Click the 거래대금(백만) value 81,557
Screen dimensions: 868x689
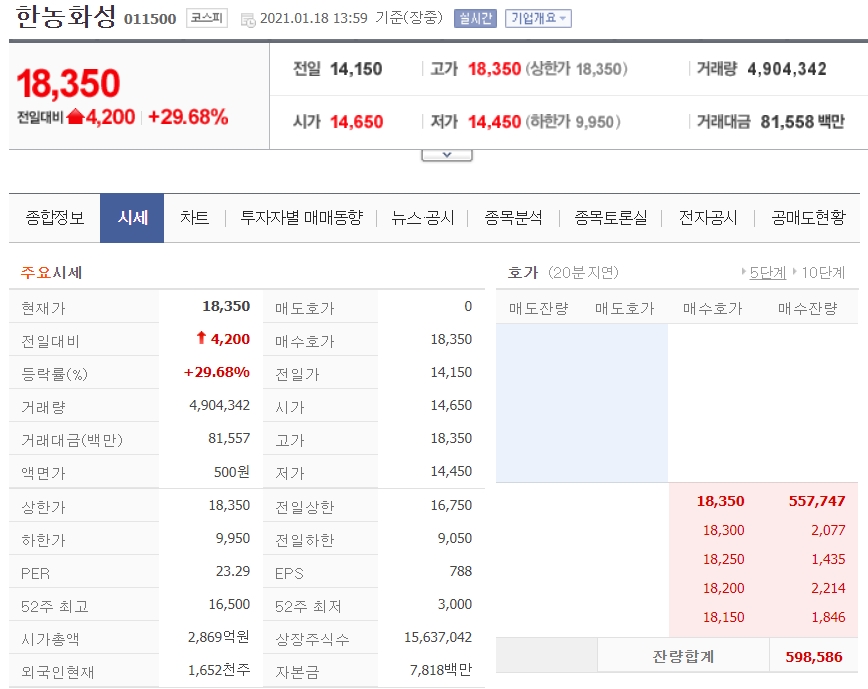point(229,438)
